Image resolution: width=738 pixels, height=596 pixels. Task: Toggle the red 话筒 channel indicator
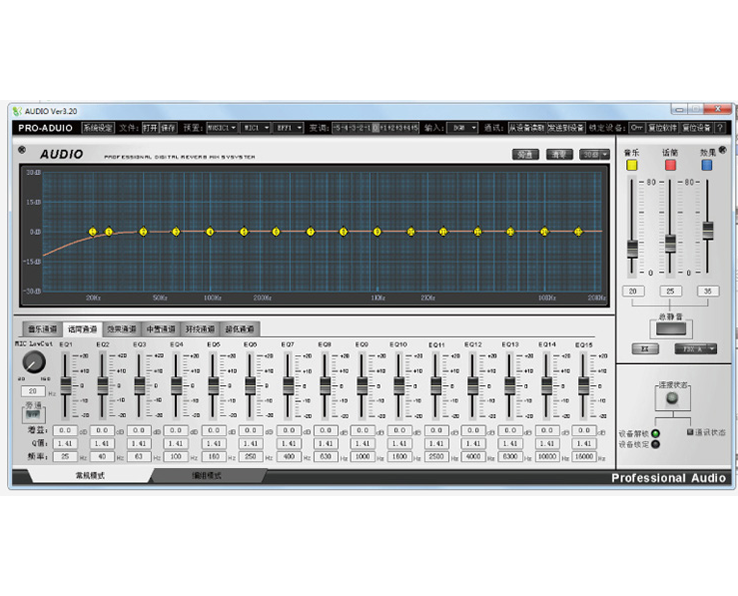pyautogui.click(x=670, y=165)
